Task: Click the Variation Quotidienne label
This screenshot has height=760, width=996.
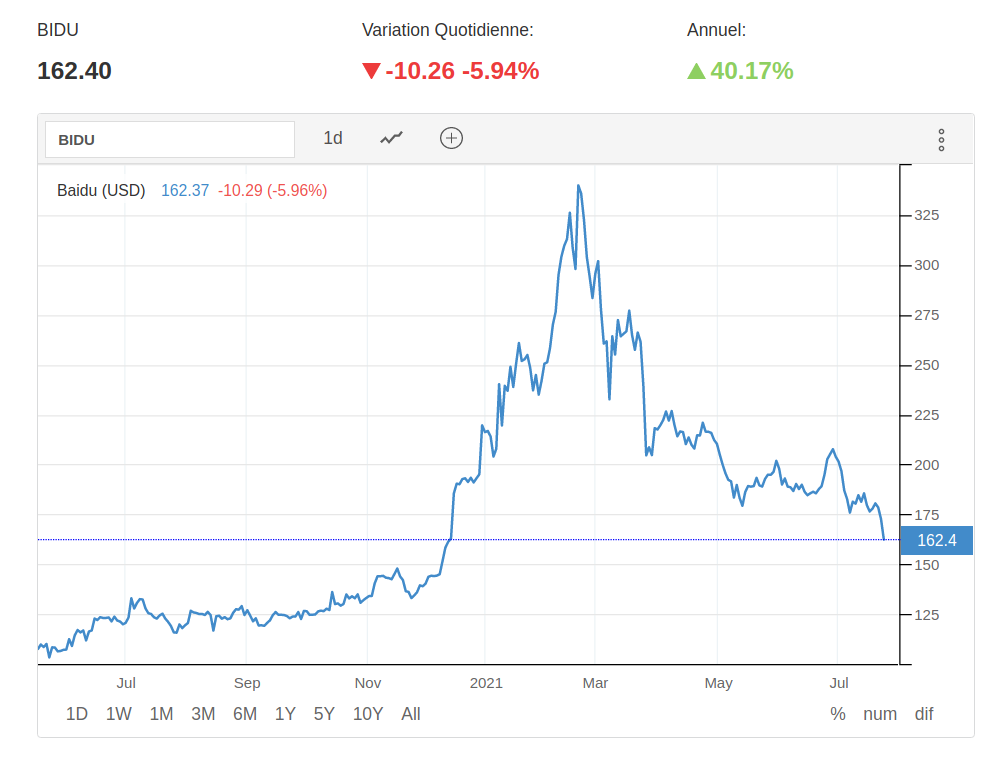Action: point(448,30)
